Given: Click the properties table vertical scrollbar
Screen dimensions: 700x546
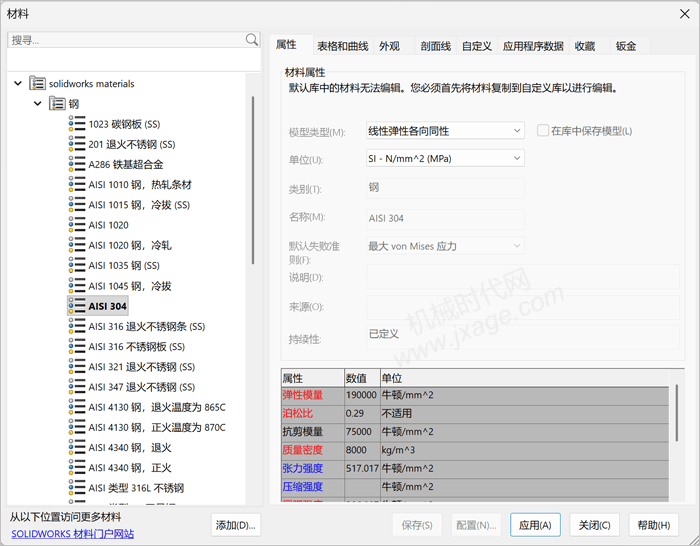Looking at the screenshot, I should [x=677, y=413].
